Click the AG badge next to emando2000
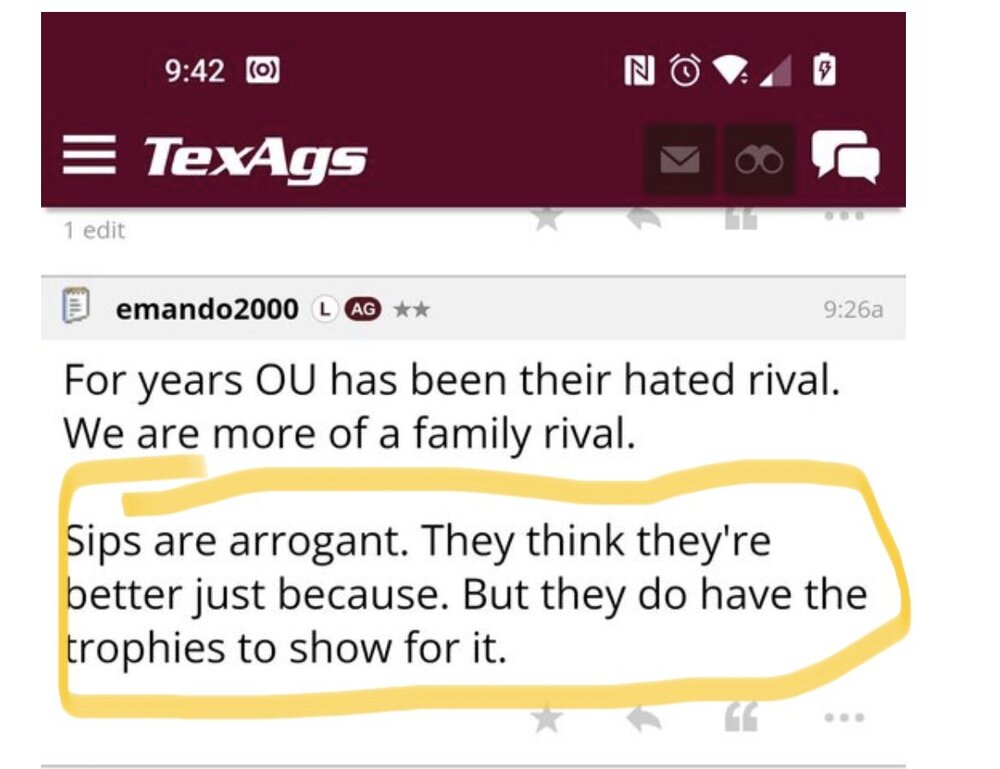This screenshot has height=769, width=1000. pos(361,309)
